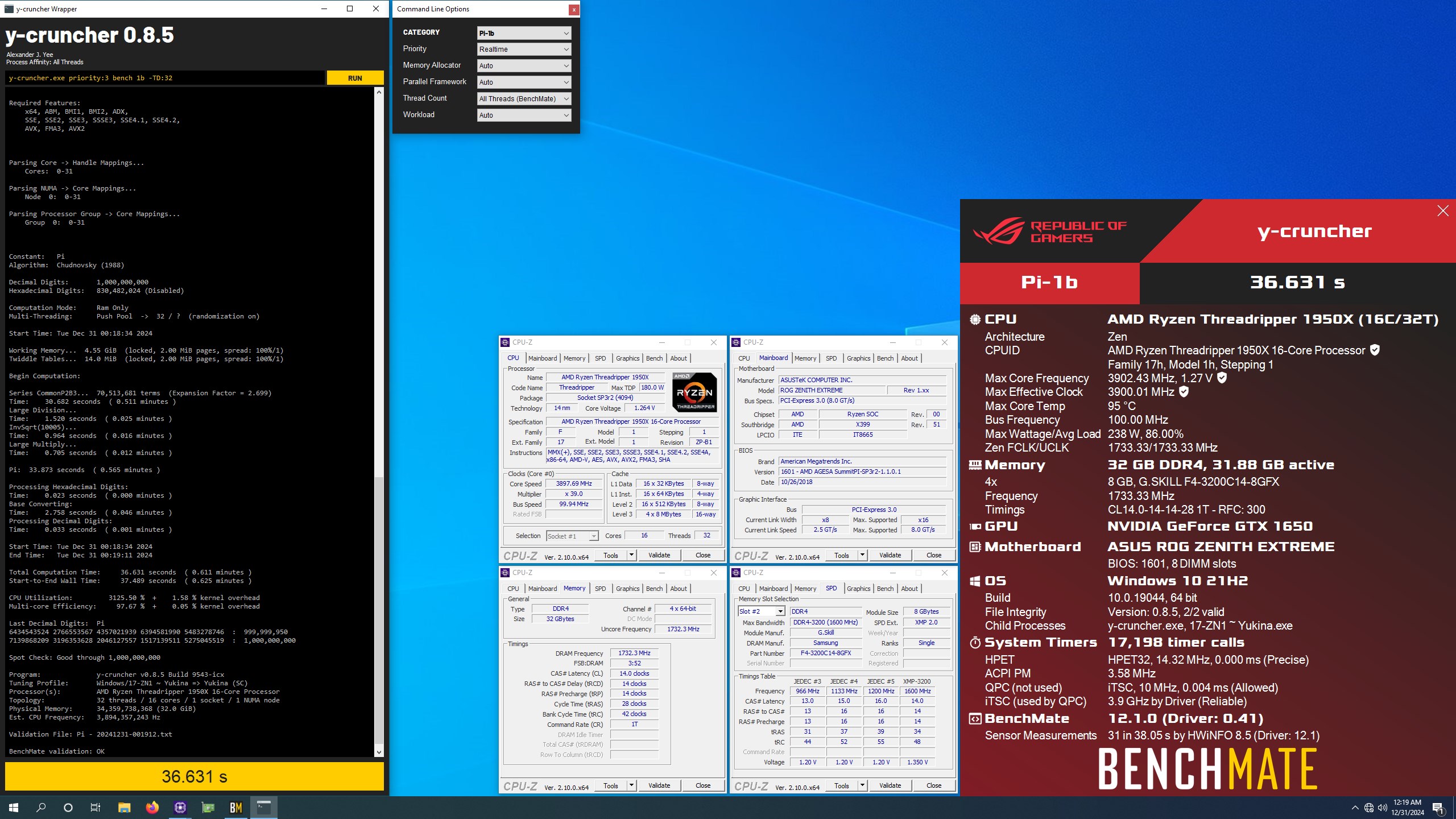Click Validate in the CPU-Z CPU window
This screenshot has width=1456, height=819.
click(x=659, y=555)
